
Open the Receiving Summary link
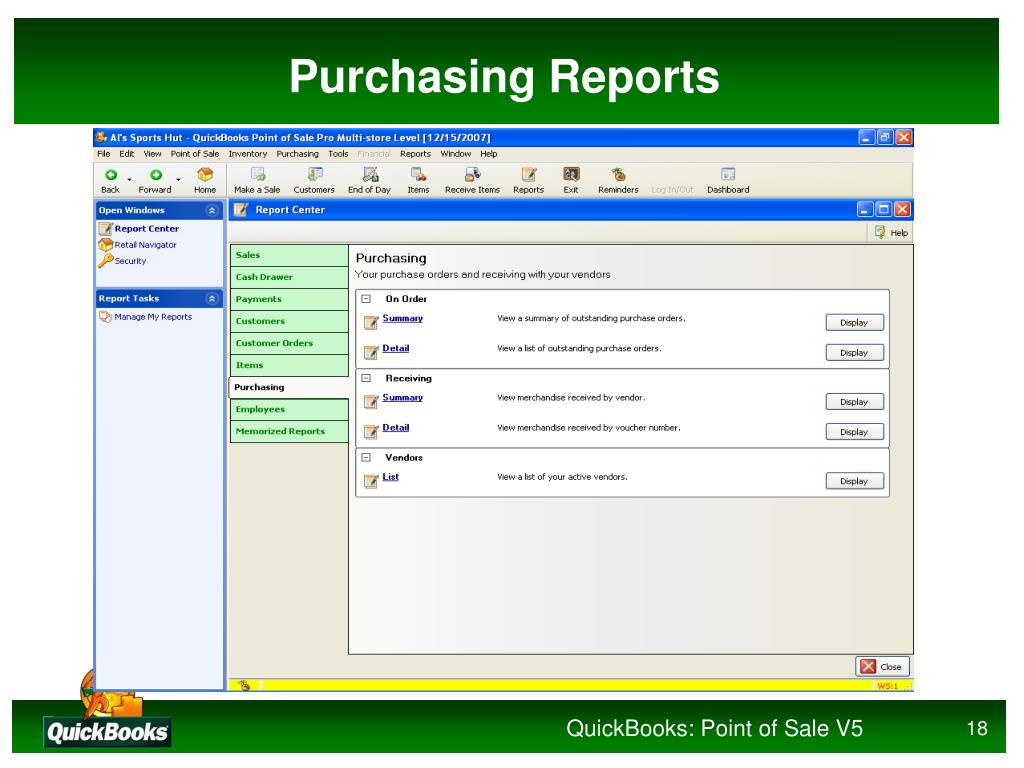(402, 397)
